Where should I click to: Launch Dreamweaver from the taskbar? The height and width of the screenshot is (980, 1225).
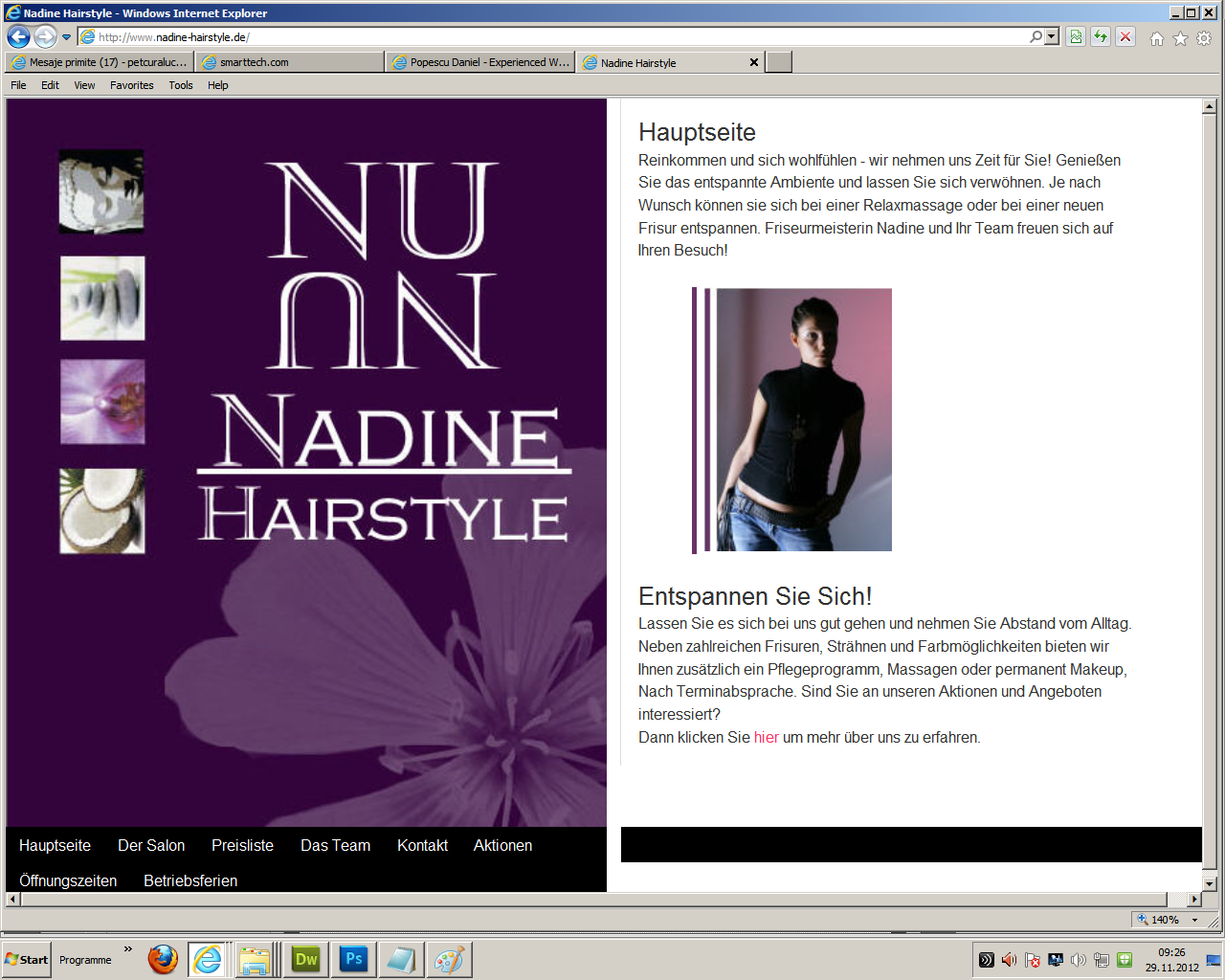click(306, 959)
